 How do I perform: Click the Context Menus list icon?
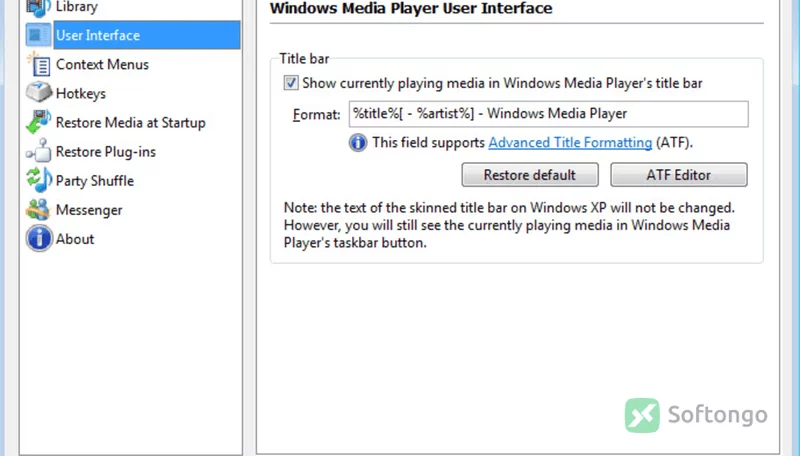38,64
